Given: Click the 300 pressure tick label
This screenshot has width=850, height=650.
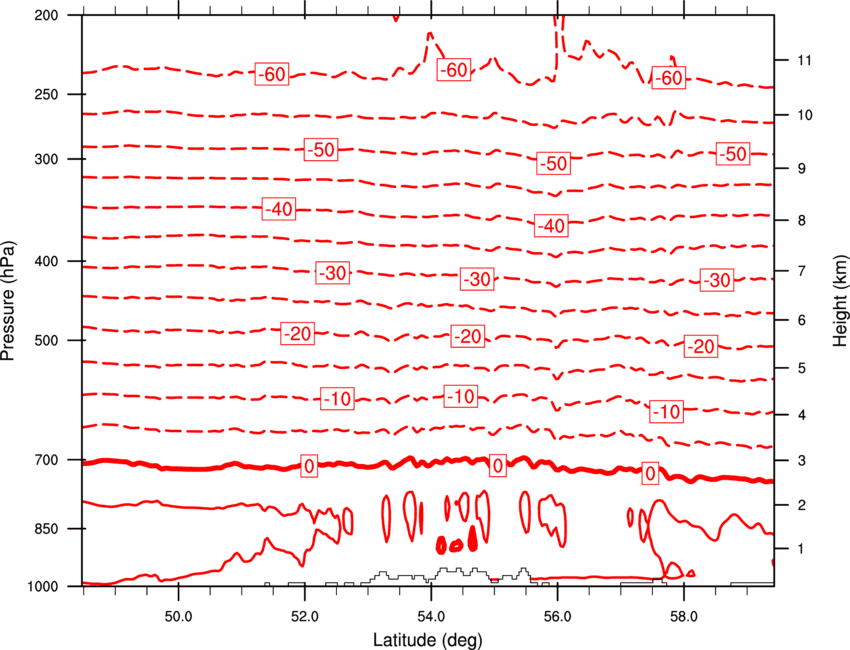Looking at the screenshot, I should [47, 159].
